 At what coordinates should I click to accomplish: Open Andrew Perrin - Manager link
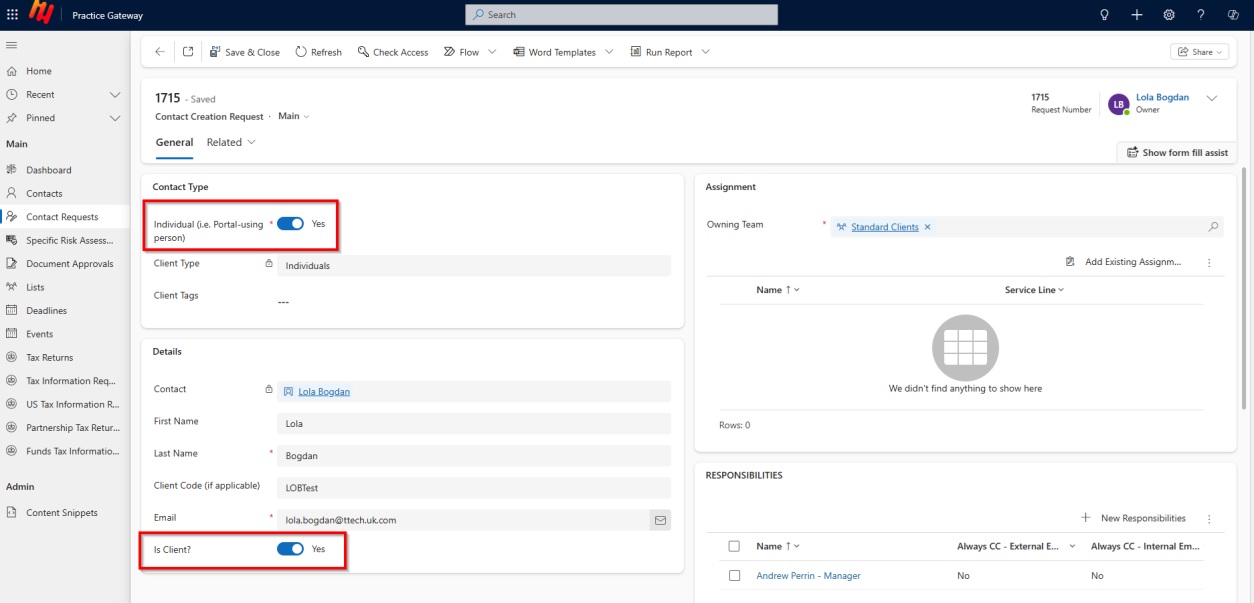tap(808, 576)
